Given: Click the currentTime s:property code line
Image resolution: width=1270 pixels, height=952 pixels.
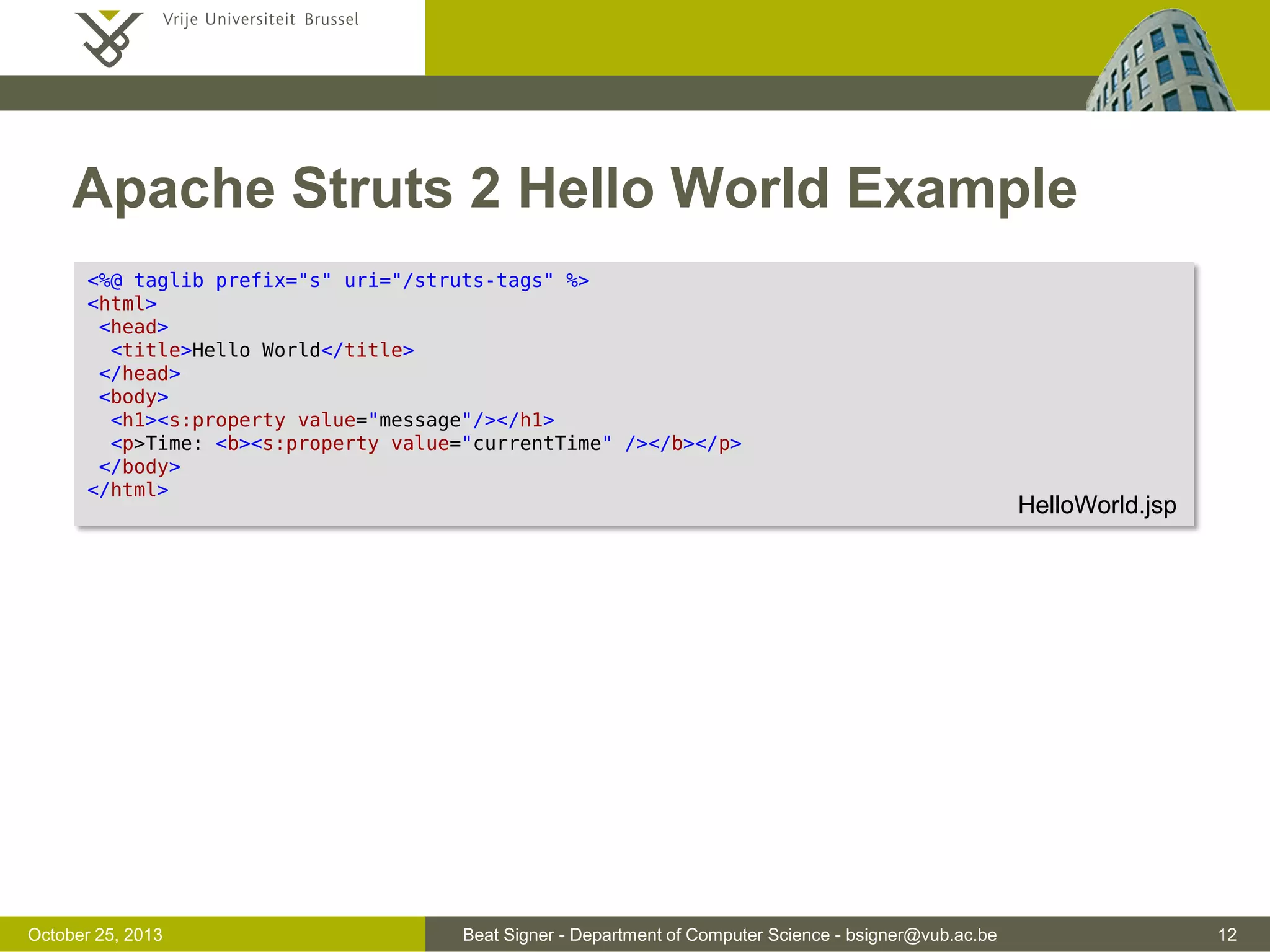Looking at the screenshot, I should 426,444.
